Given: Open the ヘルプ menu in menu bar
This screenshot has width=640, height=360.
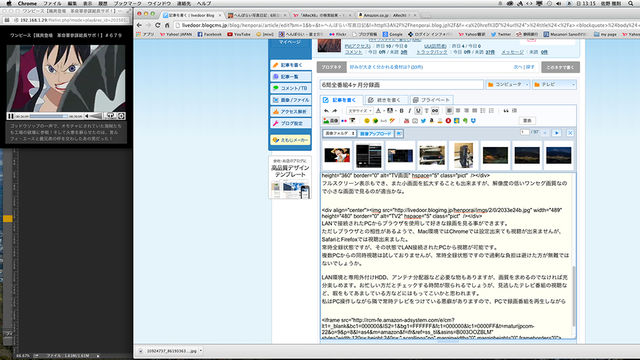Looking at the screenshot, I should (204, 3).
